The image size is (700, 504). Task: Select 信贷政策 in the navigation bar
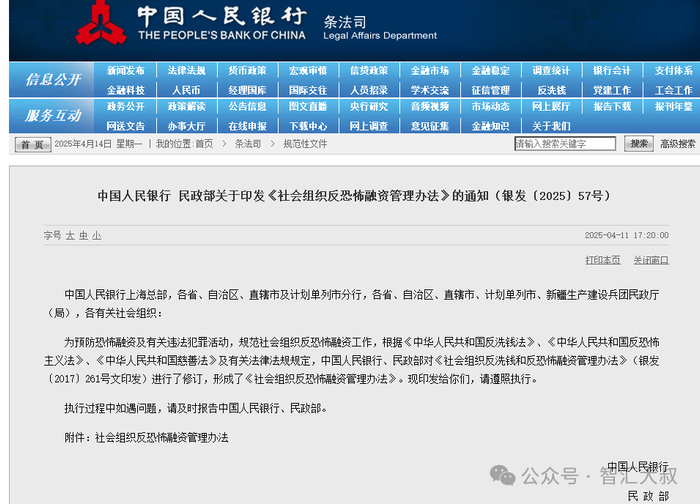(369, 71)
